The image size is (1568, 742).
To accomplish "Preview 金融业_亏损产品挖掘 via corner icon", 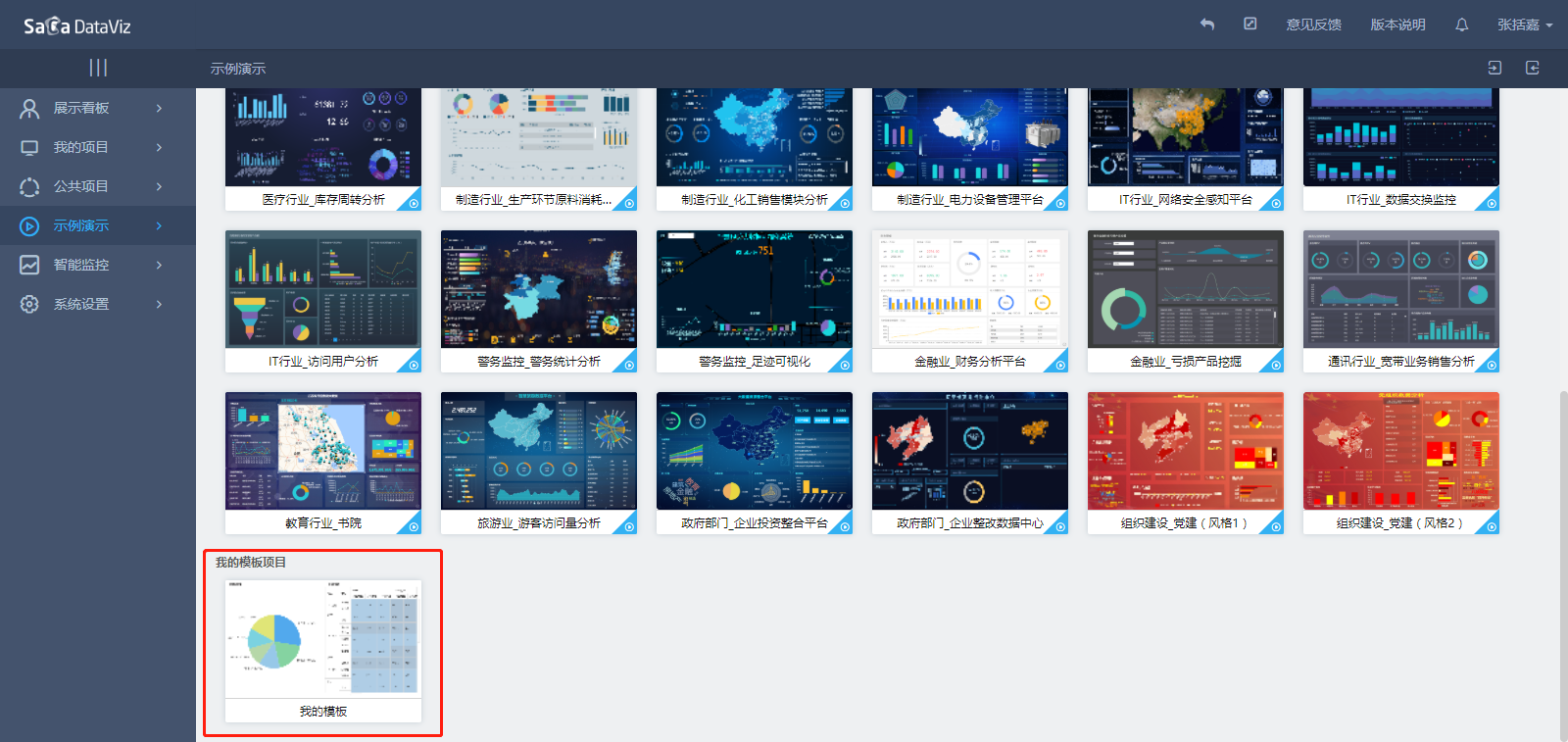I will (1276, 365).
